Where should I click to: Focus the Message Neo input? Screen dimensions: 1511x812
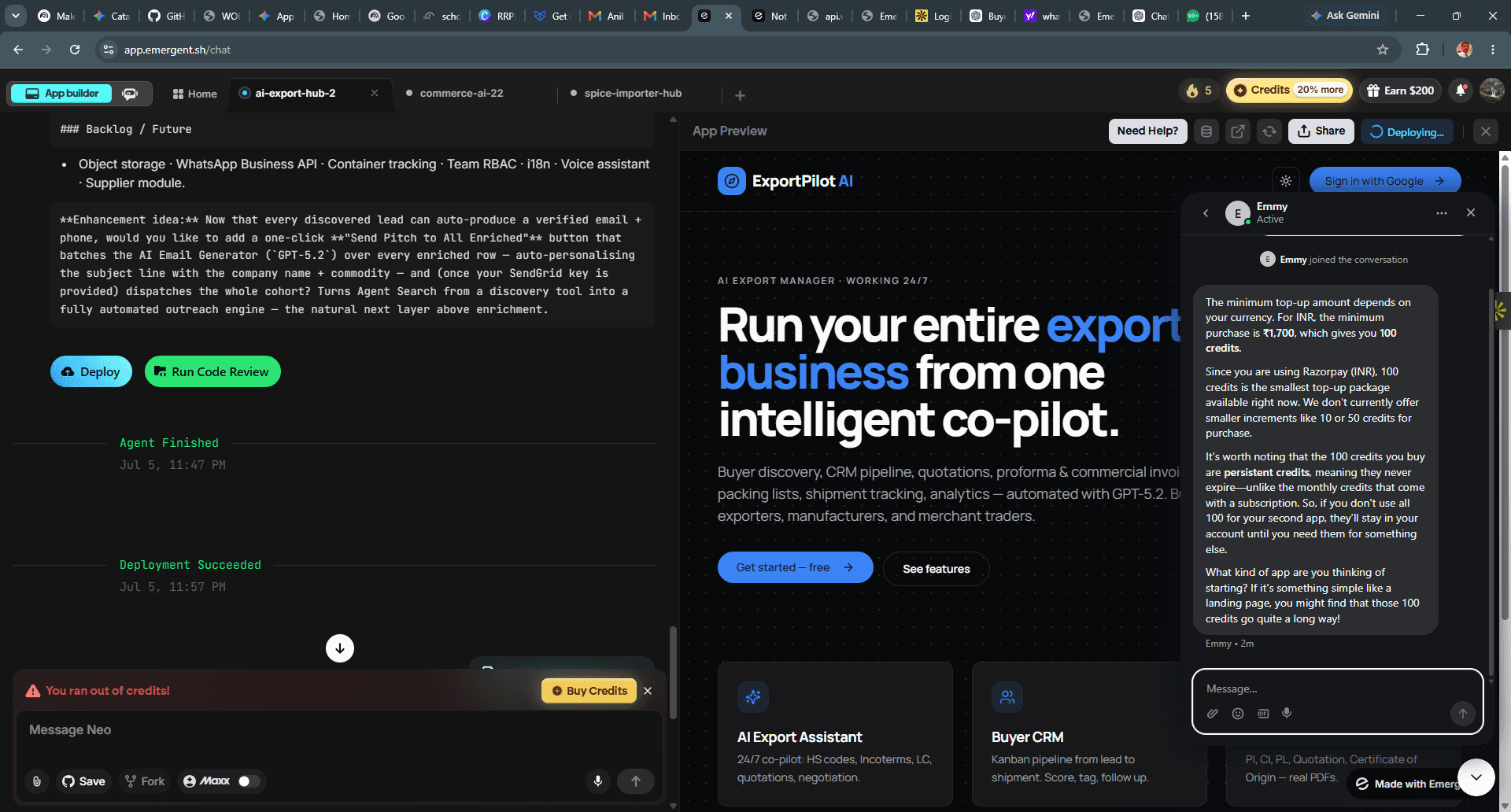338,730
